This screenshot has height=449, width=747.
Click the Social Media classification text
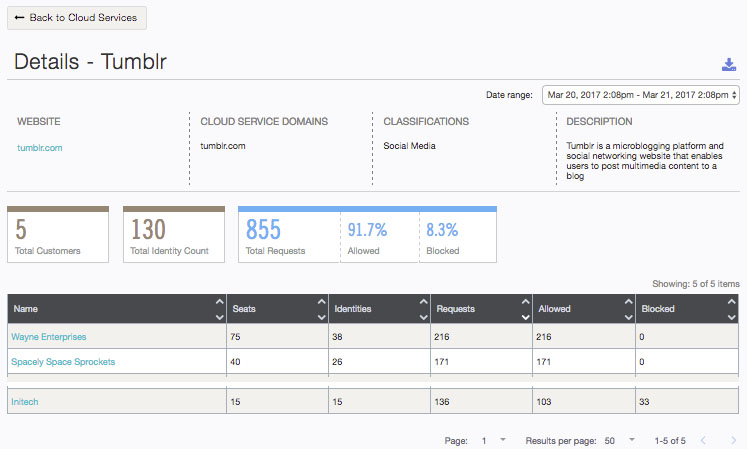coord(409,146)
